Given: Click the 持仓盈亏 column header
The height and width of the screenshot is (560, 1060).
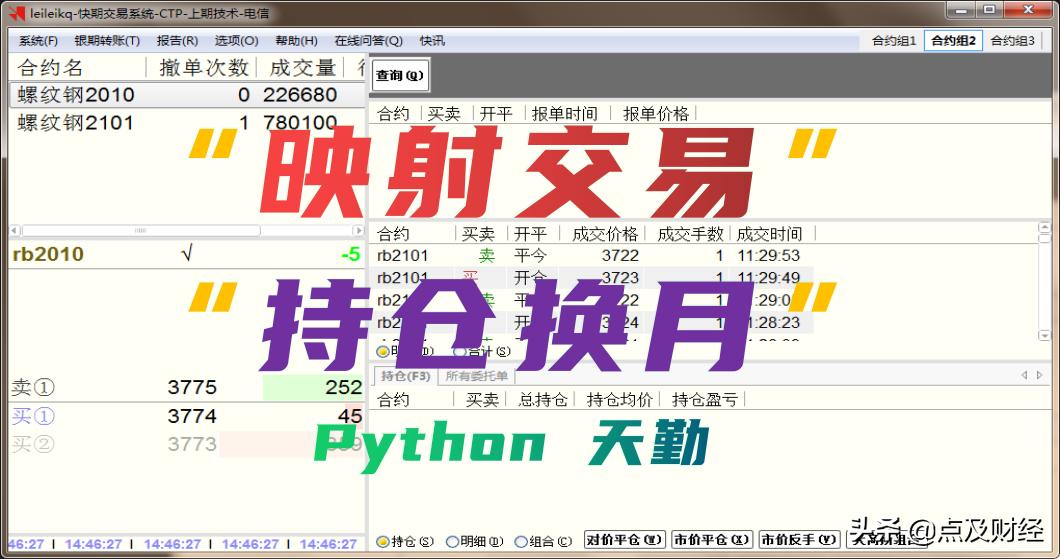Looking at the screenshot, I should [704, 400].
